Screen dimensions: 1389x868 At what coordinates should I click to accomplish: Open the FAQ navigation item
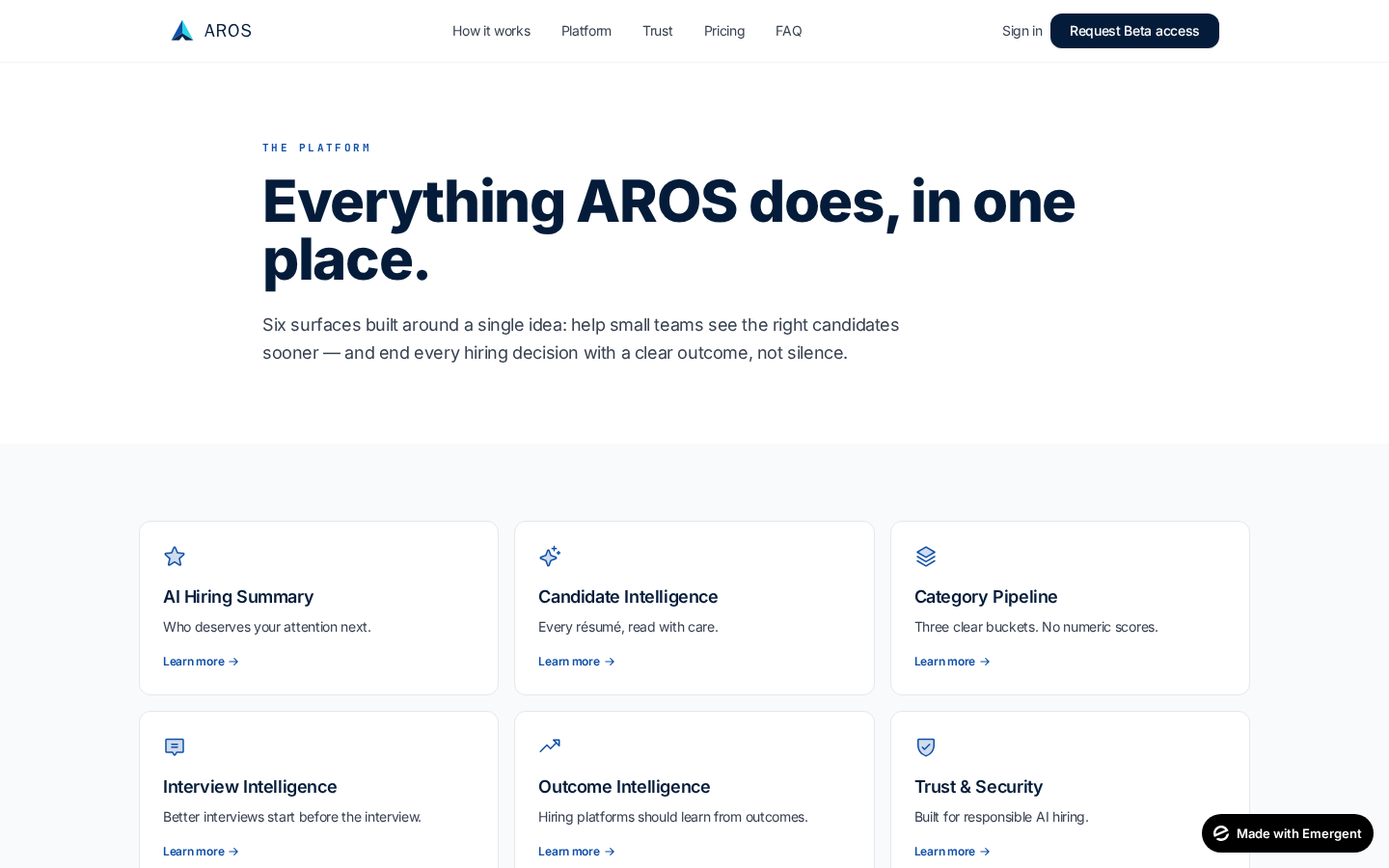pyautogui.click(x=788, y=31)
